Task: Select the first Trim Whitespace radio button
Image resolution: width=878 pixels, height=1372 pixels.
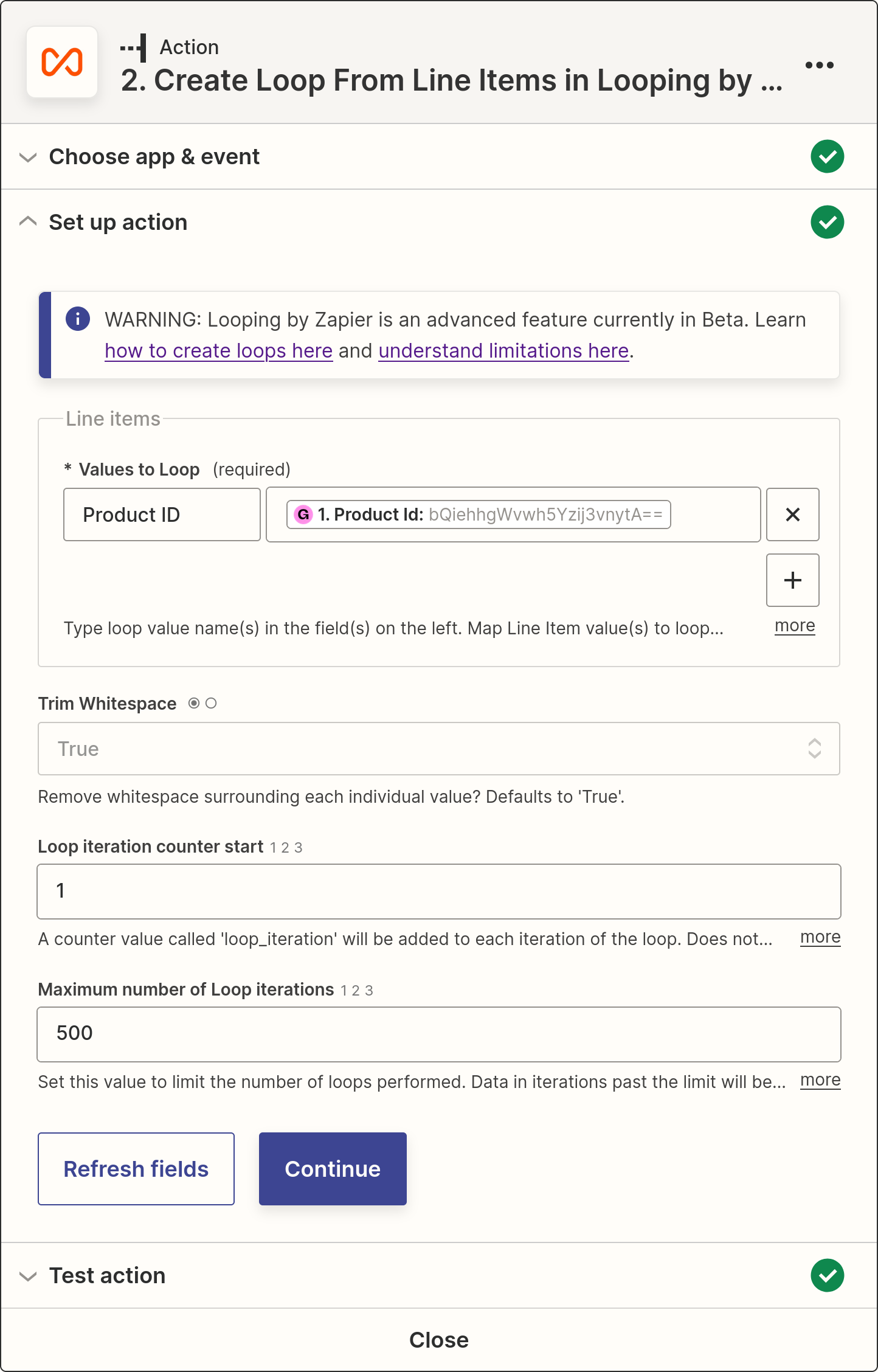Action: (194, 704)
